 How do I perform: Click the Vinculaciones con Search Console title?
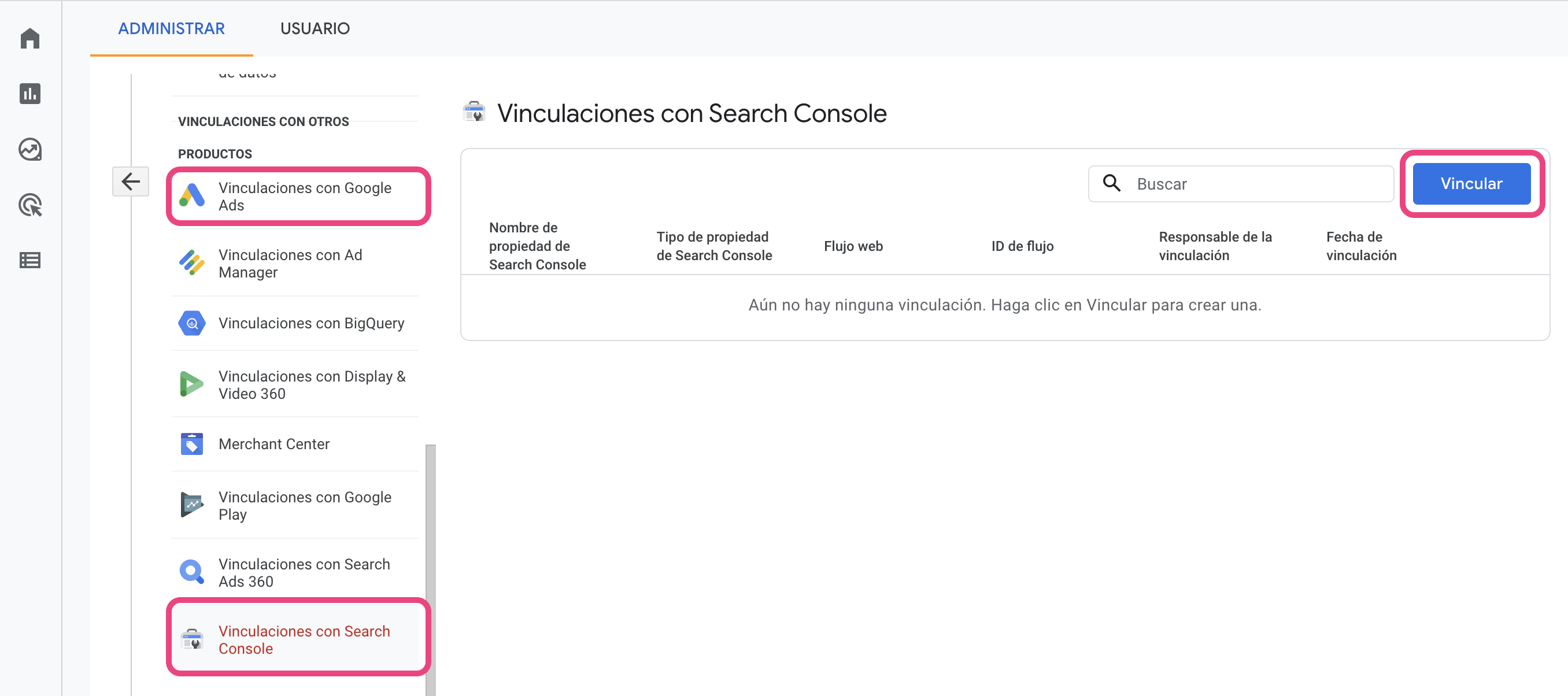click(x=691, y=113)
